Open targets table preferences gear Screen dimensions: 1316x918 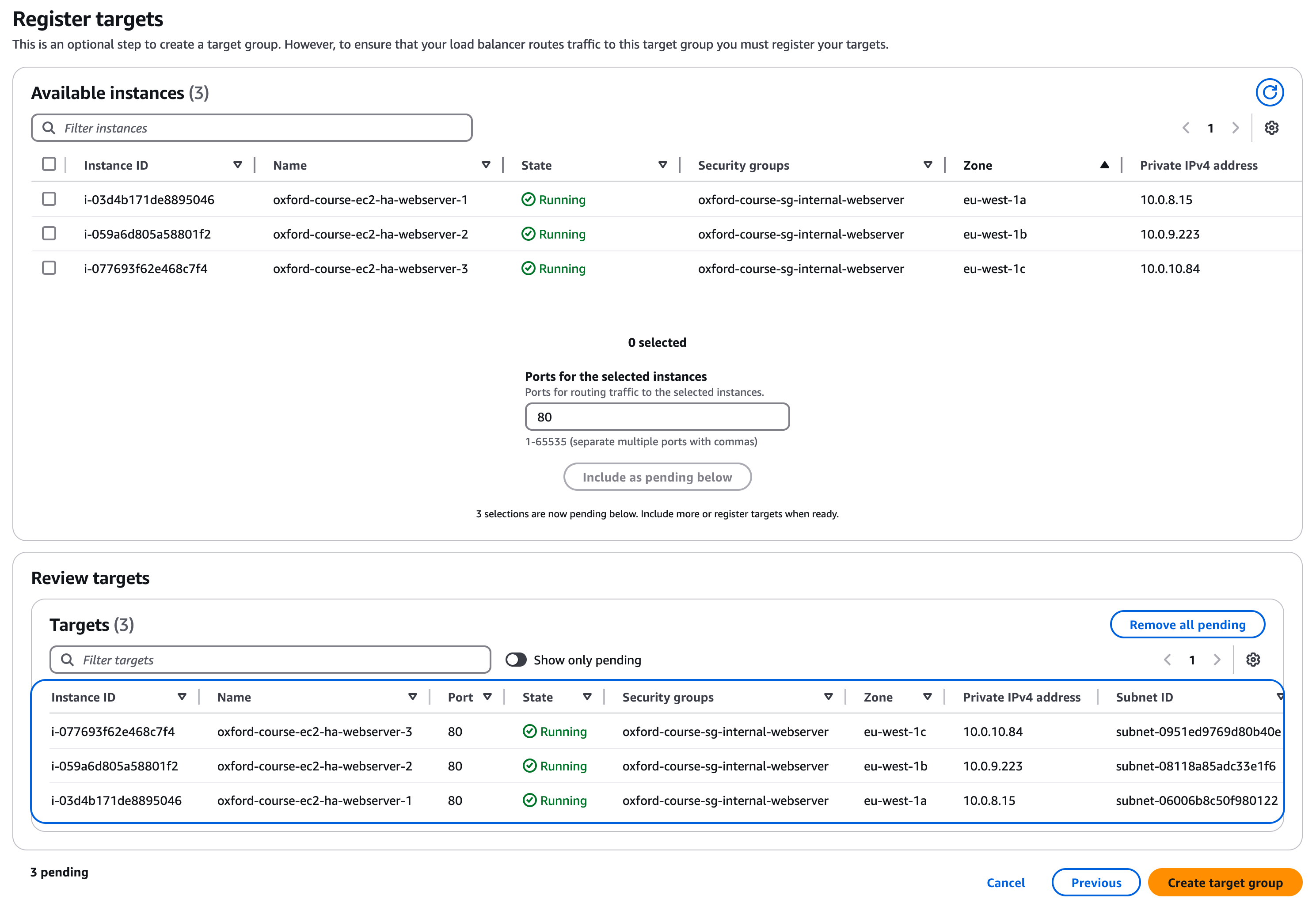(1253, 660)
